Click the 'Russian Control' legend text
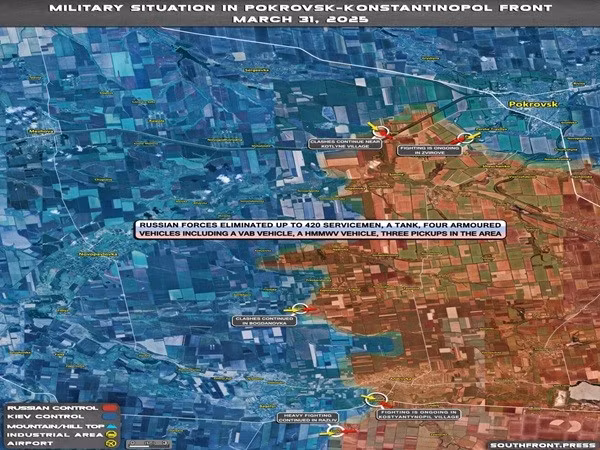 pos(52,408)
